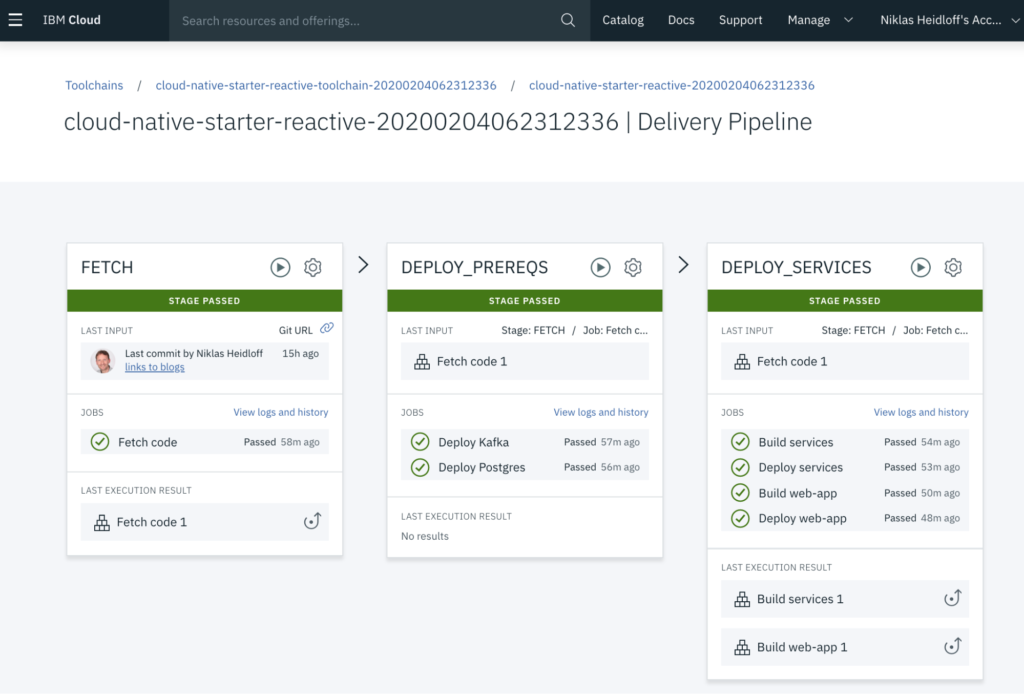Click the search magnifier icon

568,20
